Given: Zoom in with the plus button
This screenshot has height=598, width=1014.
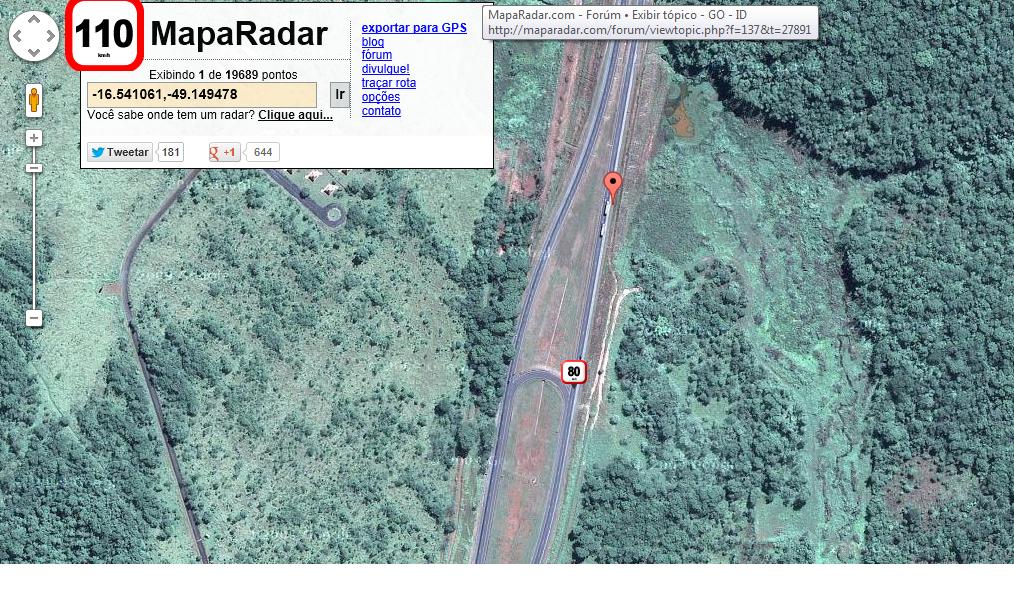Looking at the screenshot, I should (x=34, y=138).
